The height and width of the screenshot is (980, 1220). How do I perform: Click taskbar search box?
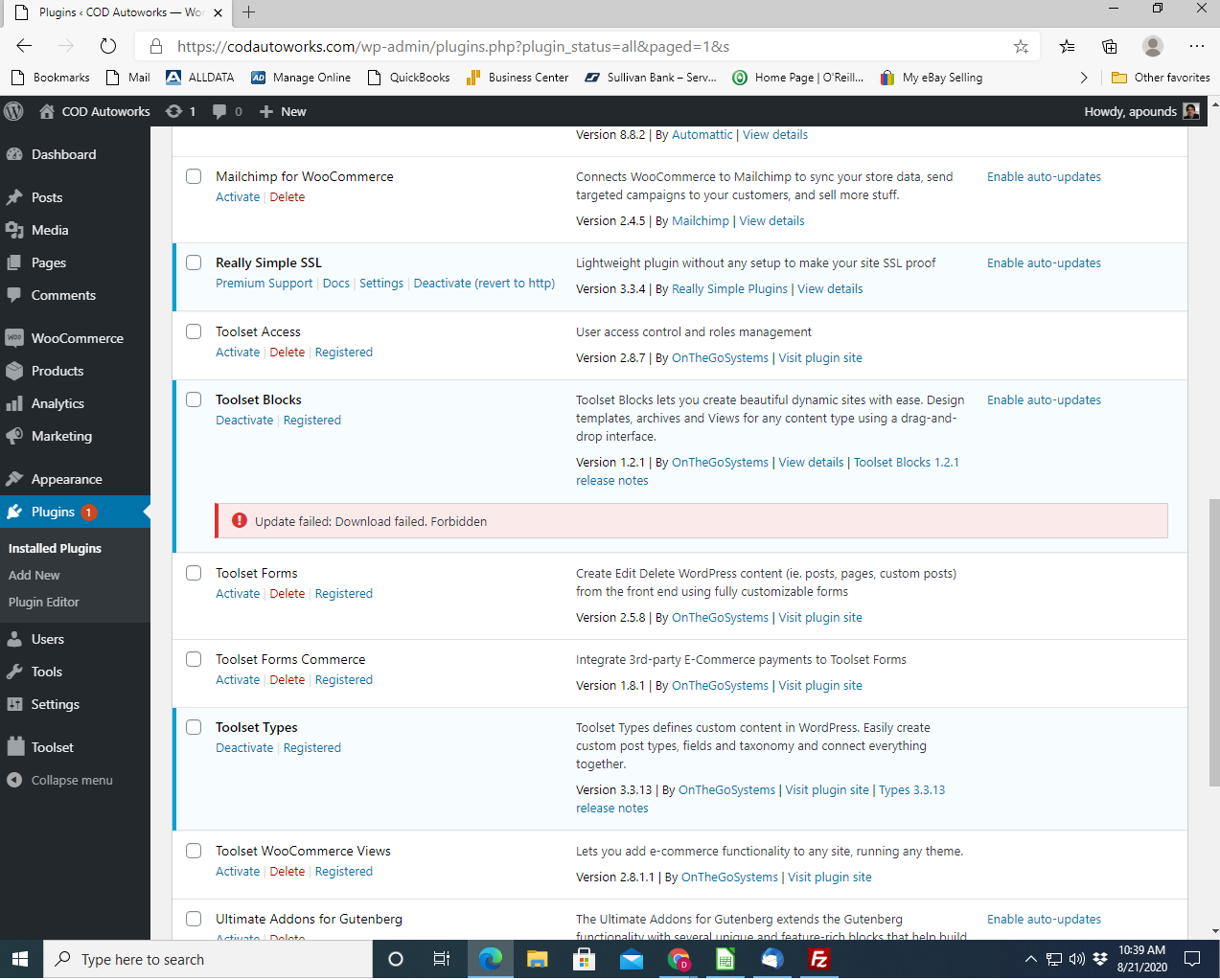207,959
